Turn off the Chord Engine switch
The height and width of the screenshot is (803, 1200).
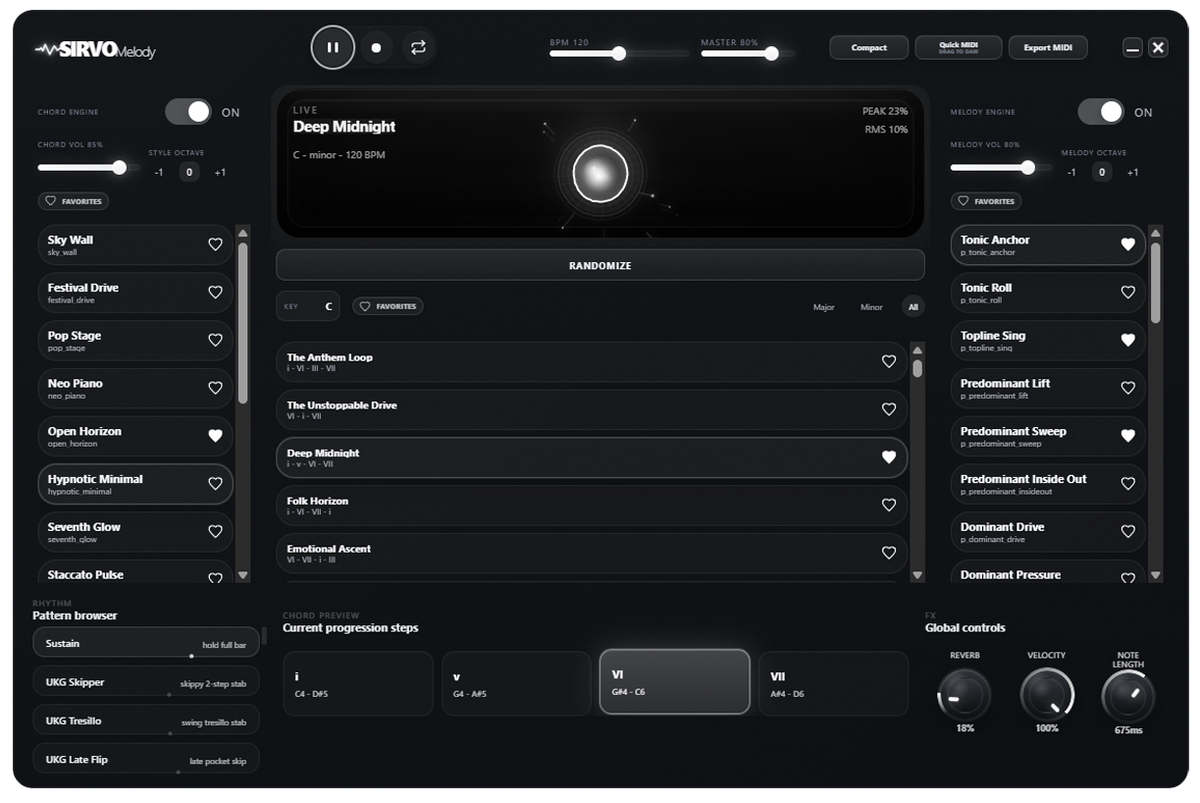coord(188,112)
